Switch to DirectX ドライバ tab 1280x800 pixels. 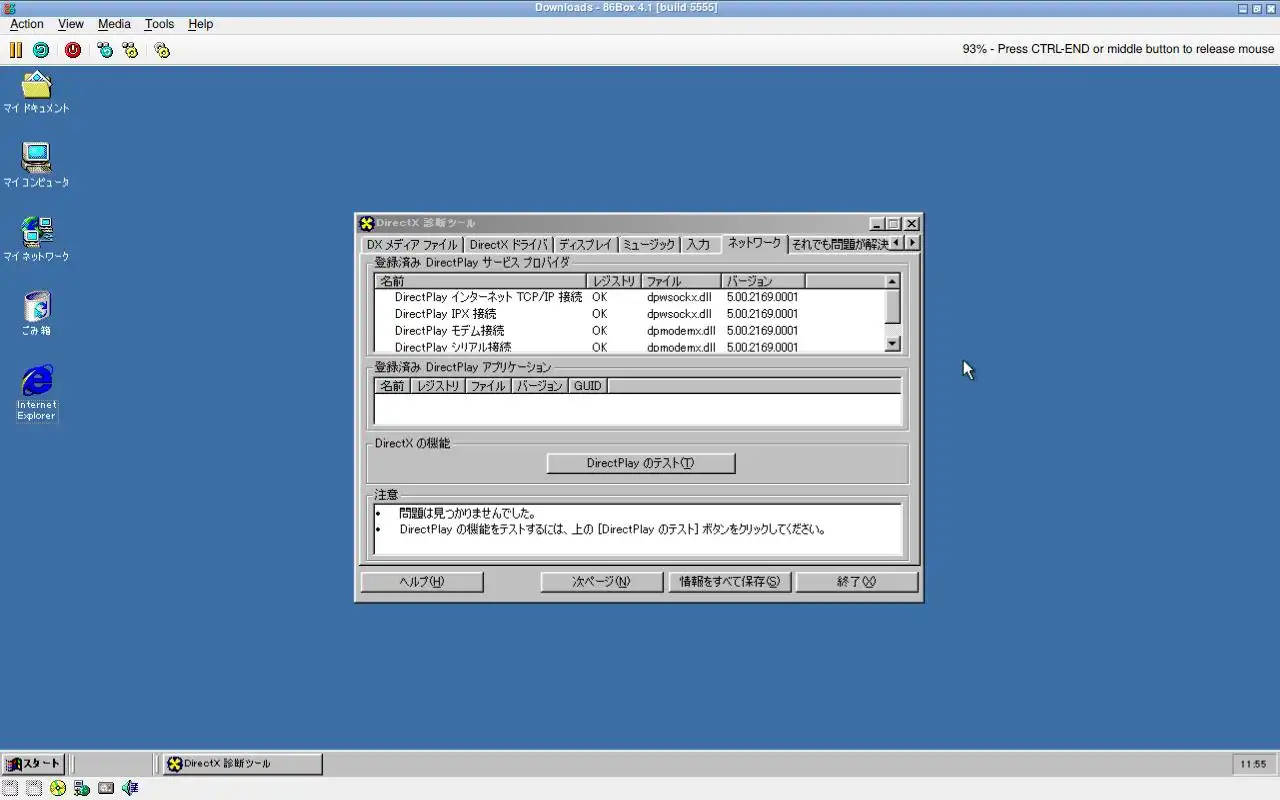click(x=508, y=245)
